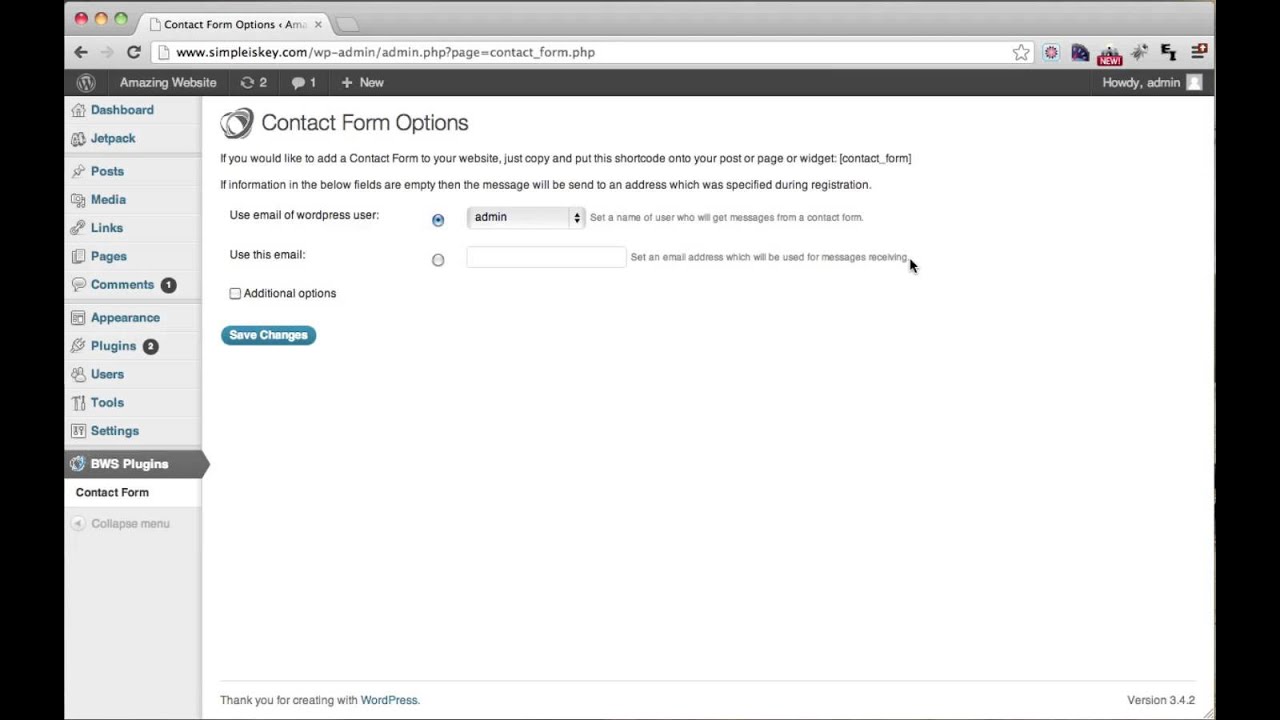This screenshot has height=720, width=1280.
Task: Click the dark blue extension icon in toolbar
Action: [x=1080, y=52]
